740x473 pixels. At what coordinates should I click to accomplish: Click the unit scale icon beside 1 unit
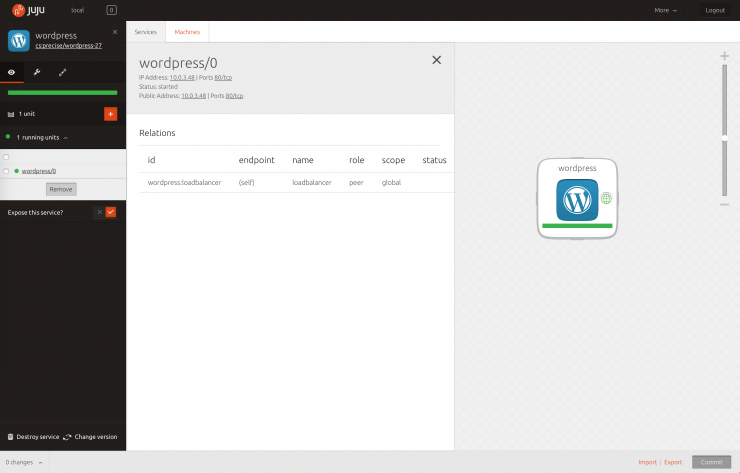coord(11,114)
